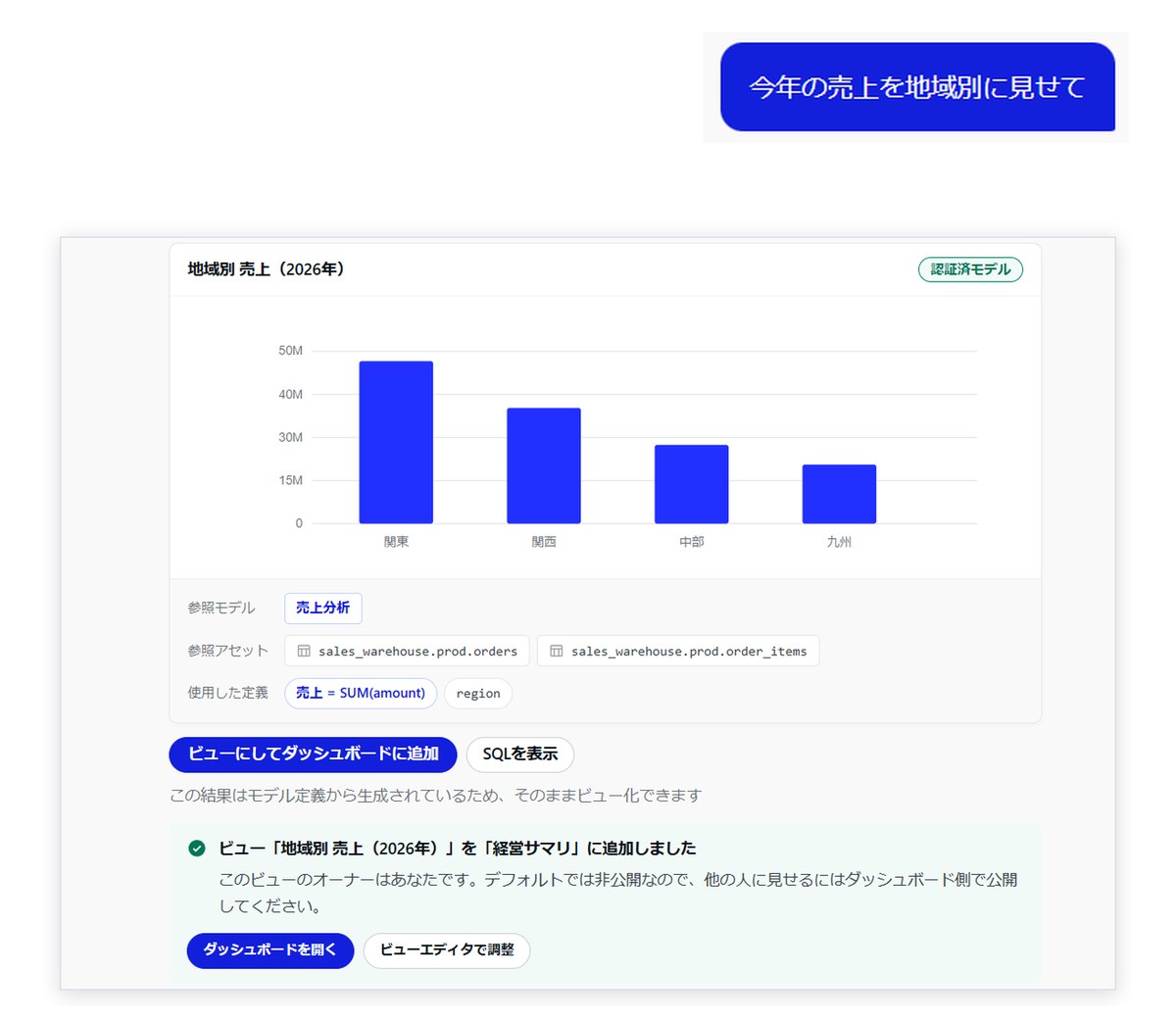Screen dimensions: 1176x1021
Task: Click the 中部 x-axis label
Action: pos(692,542)
